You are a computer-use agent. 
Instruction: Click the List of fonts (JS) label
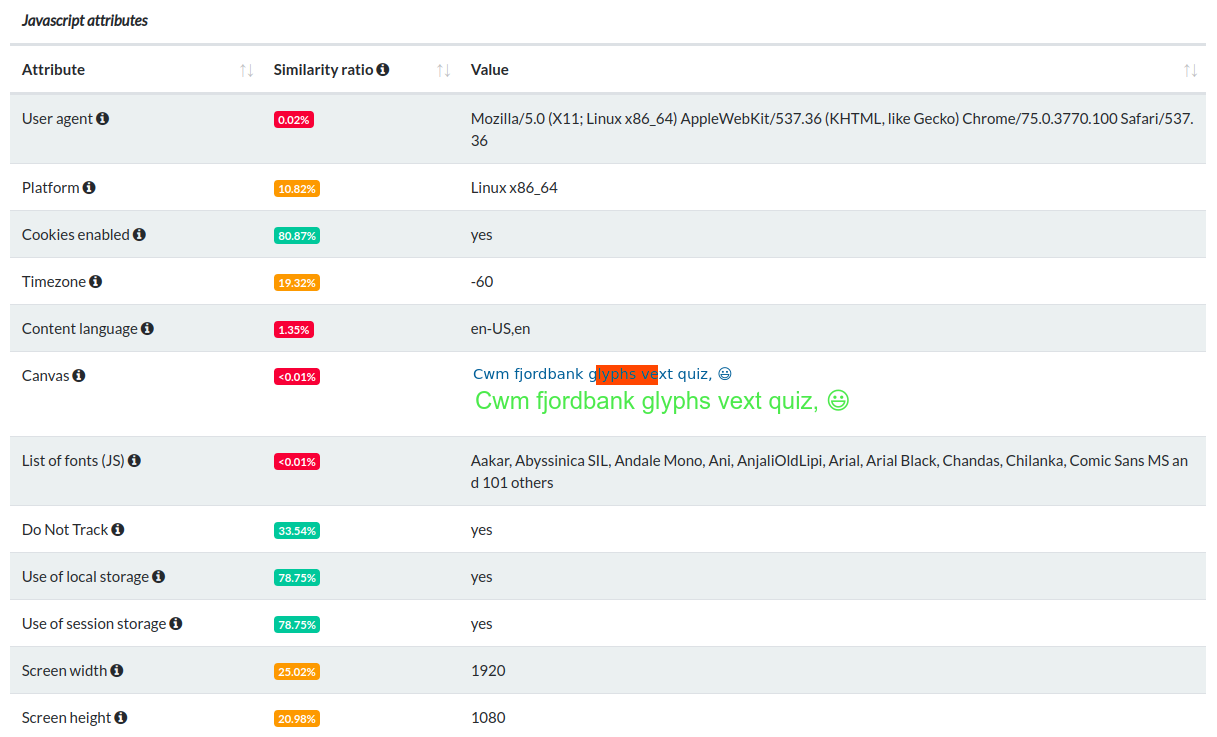(x=73, y=460)
